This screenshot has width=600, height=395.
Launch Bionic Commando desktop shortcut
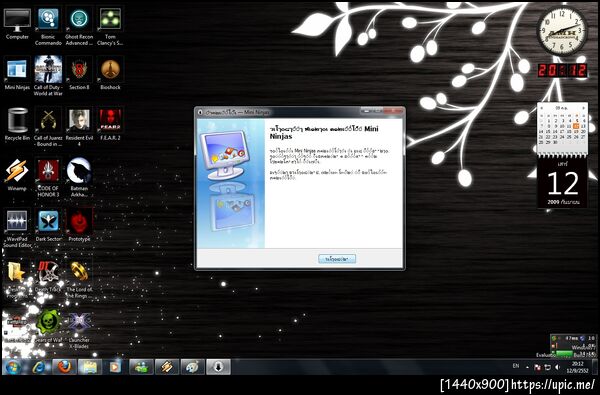point(48,26)
